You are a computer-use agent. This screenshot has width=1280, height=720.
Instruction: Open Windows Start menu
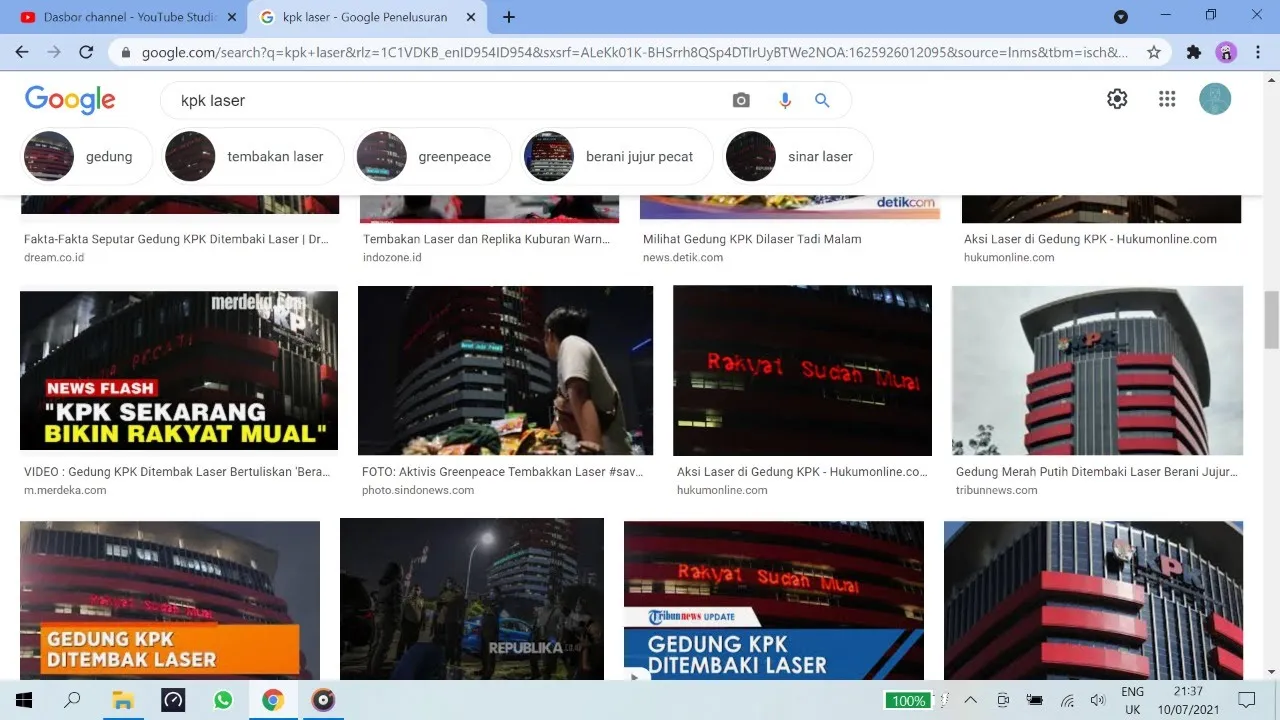[22, 700]
